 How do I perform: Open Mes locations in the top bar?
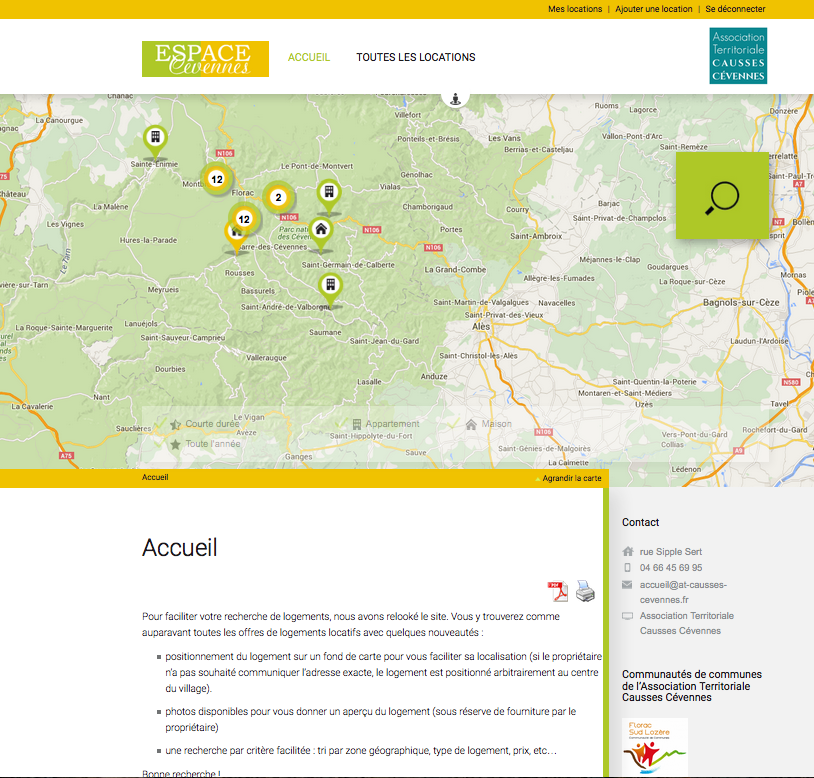pos(575,9)
